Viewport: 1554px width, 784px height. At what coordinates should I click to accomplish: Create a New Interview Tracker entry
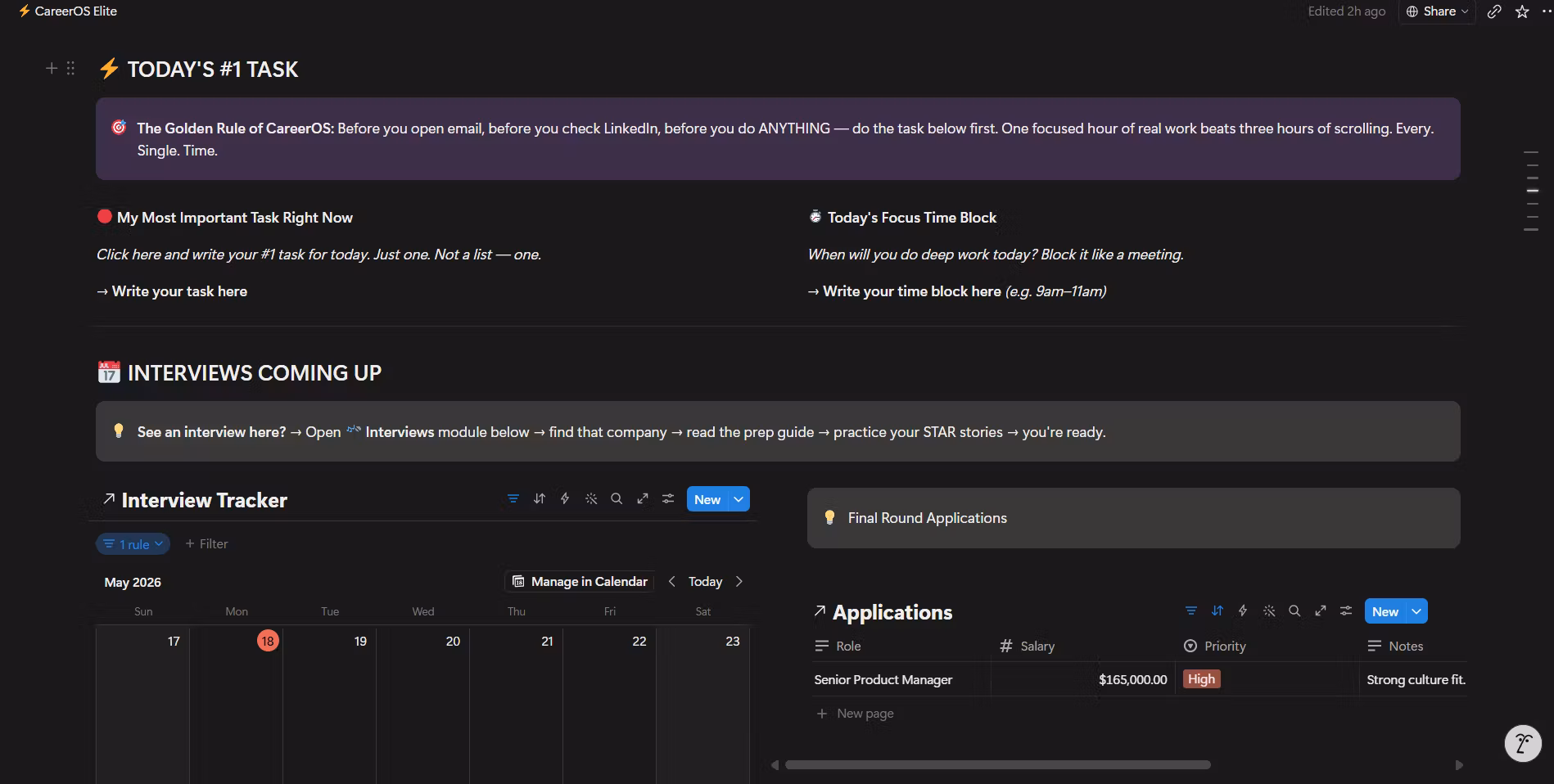[x=707, y=499]
